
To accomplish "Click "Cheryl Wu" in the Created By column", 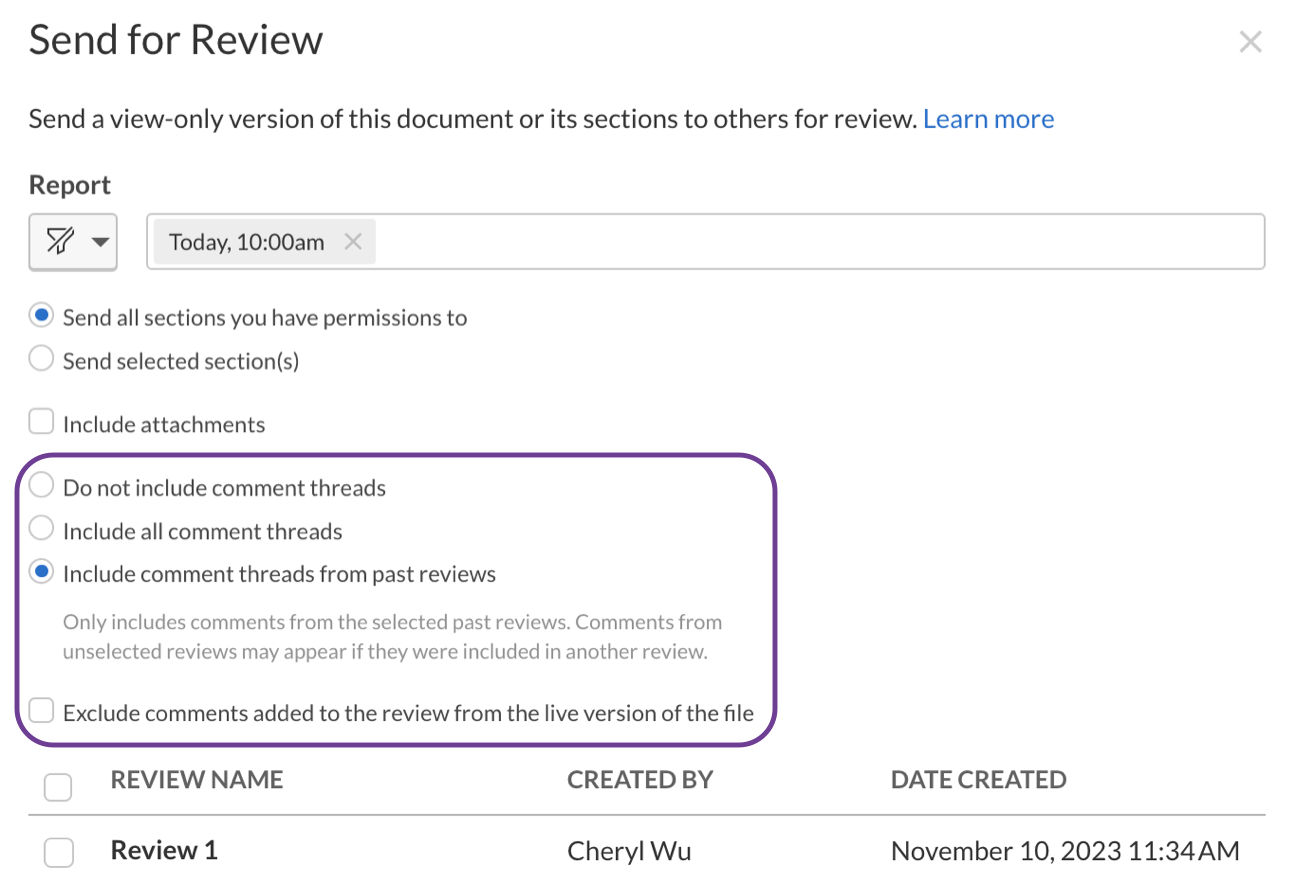I will [x=629, y=850].
